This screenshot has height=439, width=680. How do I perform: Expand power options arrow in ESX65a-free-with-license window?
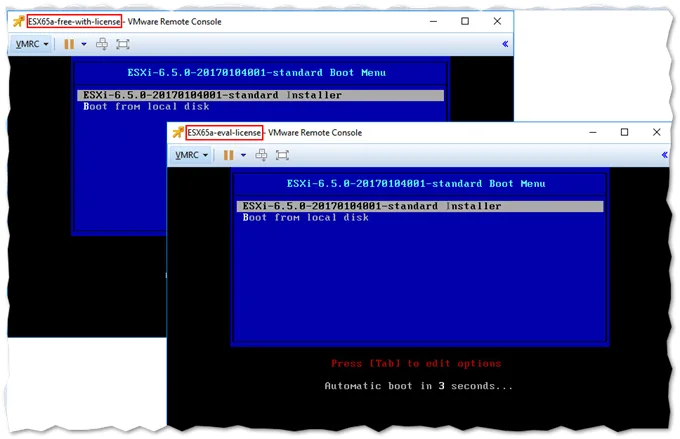pos(84,44)
